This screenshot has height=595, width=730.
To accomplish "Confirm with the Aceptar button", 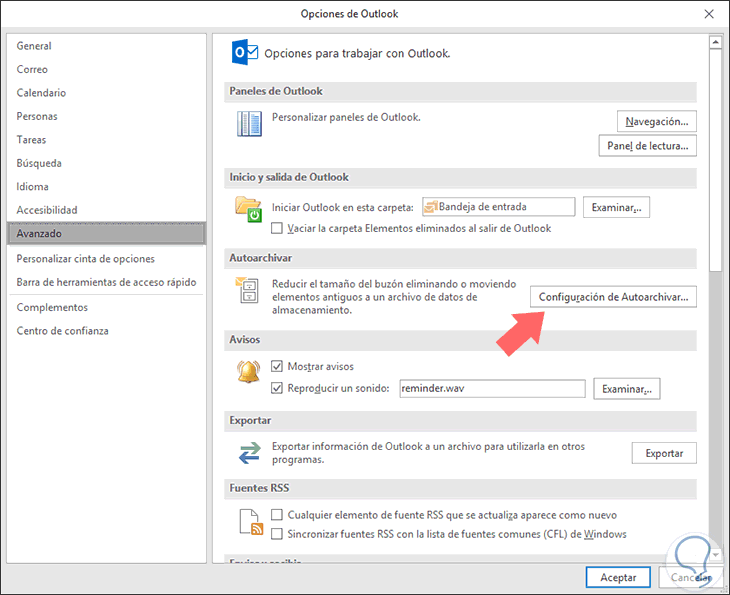I will coord(618,577).
